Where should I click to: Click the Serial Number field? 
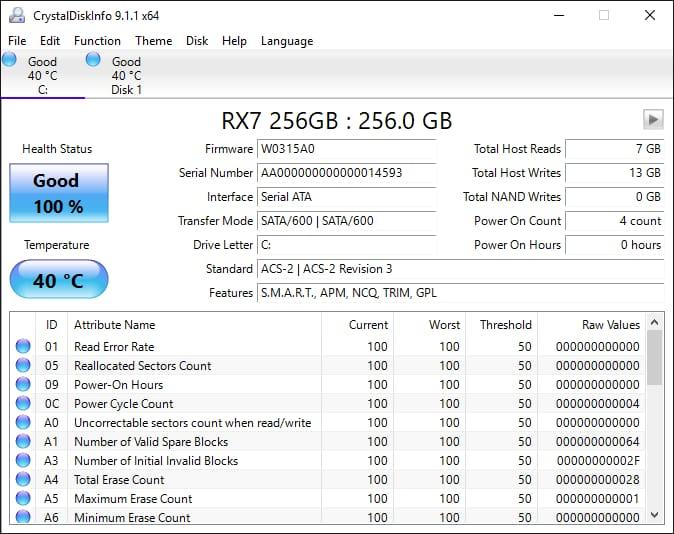pos(346,173)
